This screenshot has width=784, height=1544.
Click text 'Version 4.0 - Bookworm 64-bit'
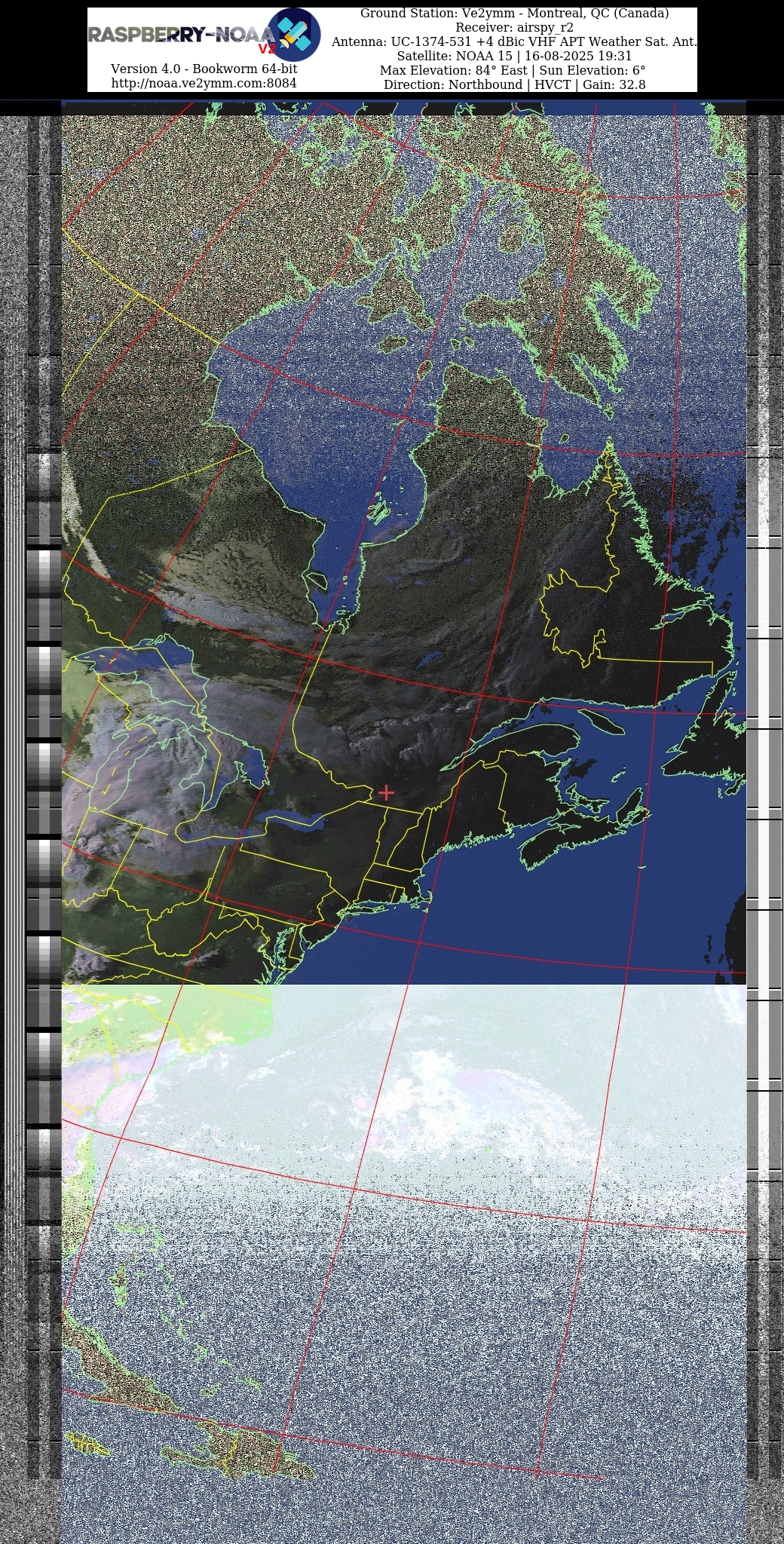click(x=204, y=69)
